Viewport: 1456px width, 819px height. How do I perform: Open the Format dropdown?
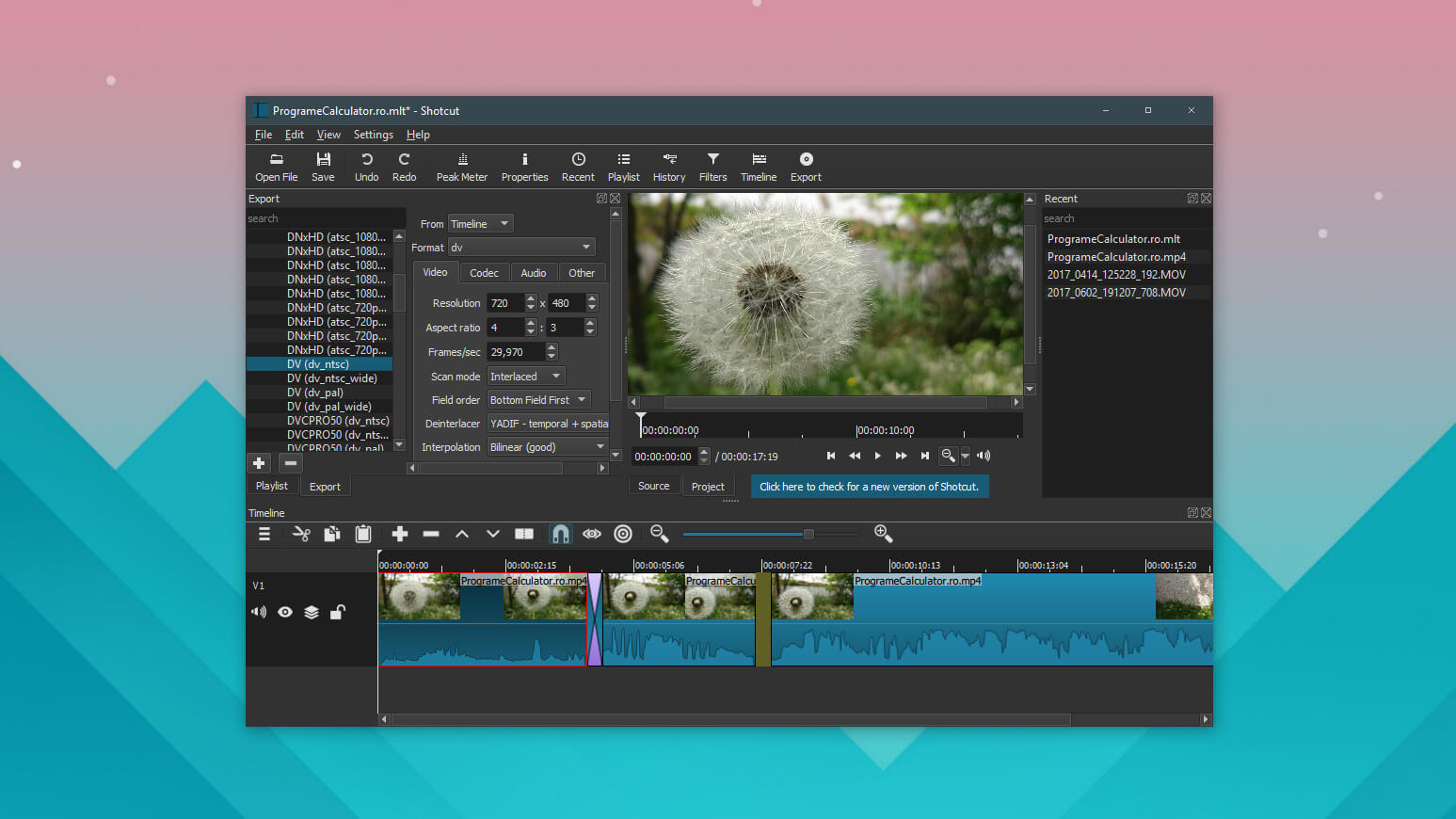[521, 248]
